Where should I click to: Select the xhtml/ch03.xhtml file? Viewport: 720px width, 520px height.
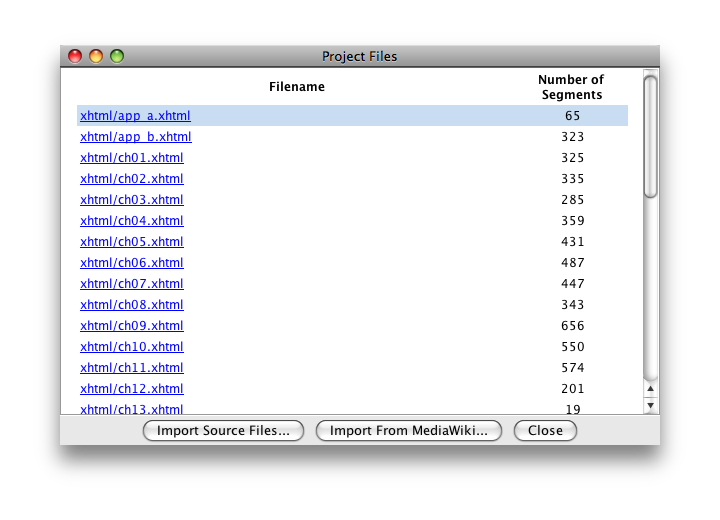pyautogui.click(x=132, y=200)
